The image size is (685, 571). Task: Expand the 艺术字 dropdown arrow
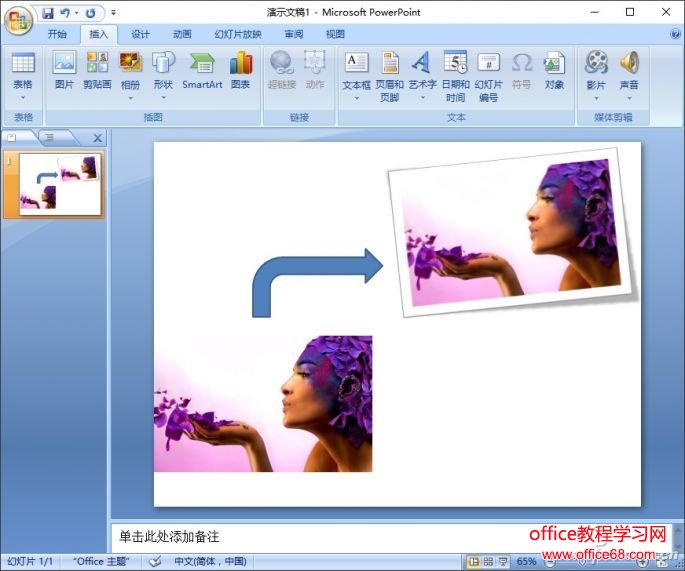422,98
